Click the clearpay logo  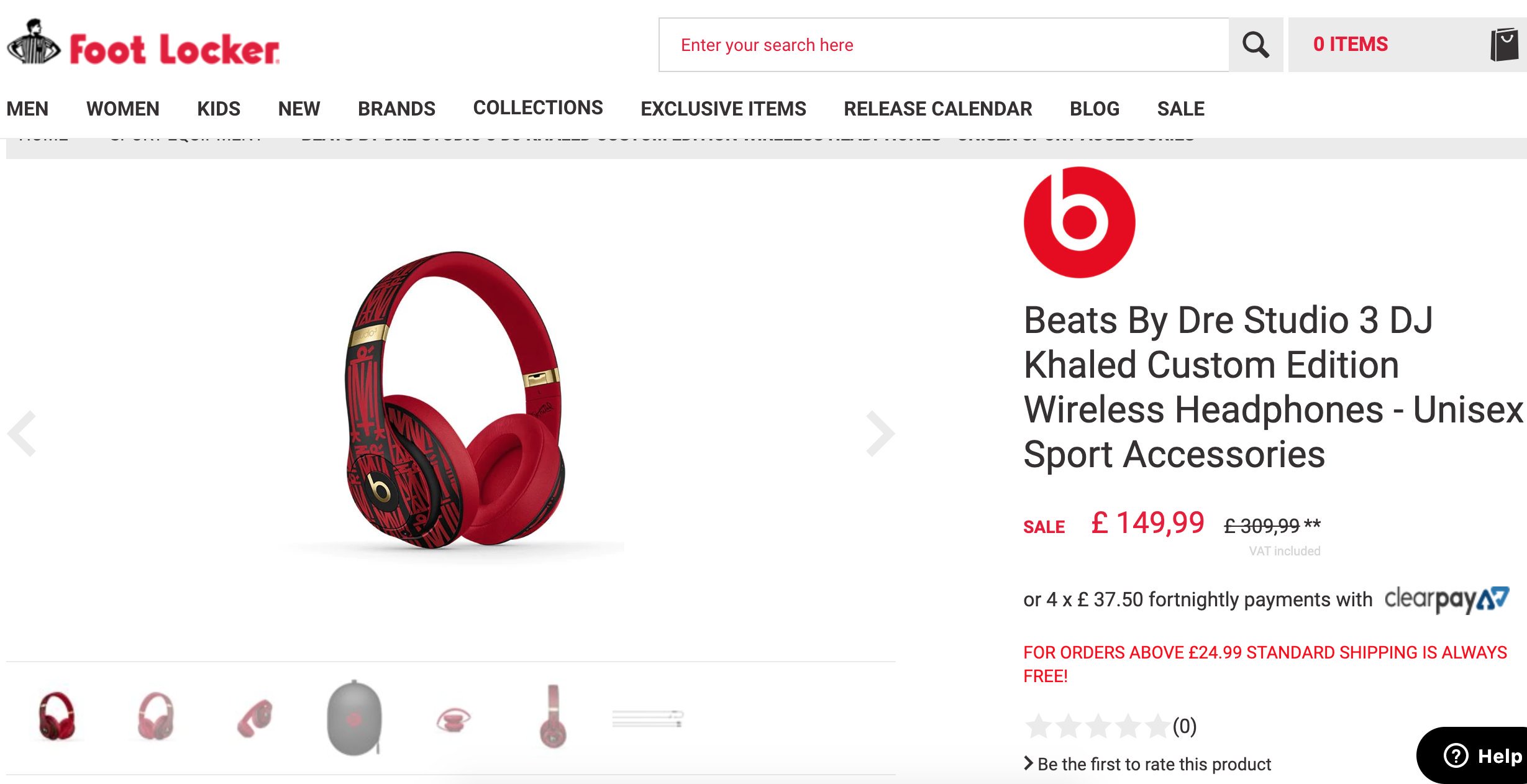(1446, 599)
